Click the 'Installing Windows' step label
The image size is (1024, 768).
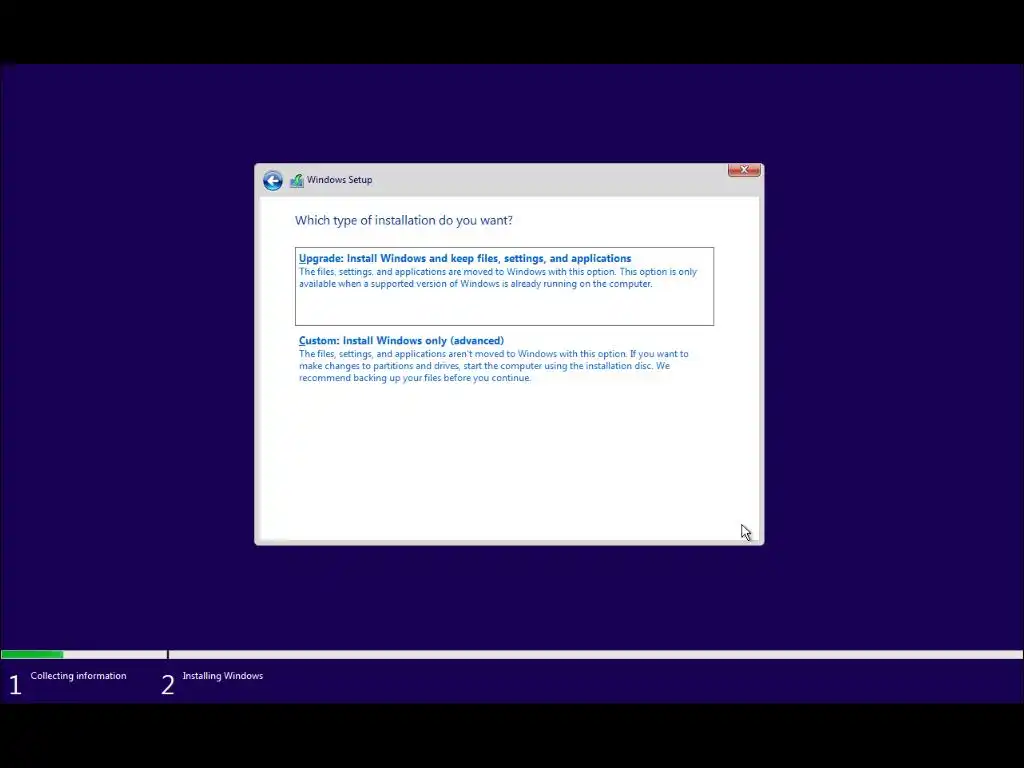223,675
